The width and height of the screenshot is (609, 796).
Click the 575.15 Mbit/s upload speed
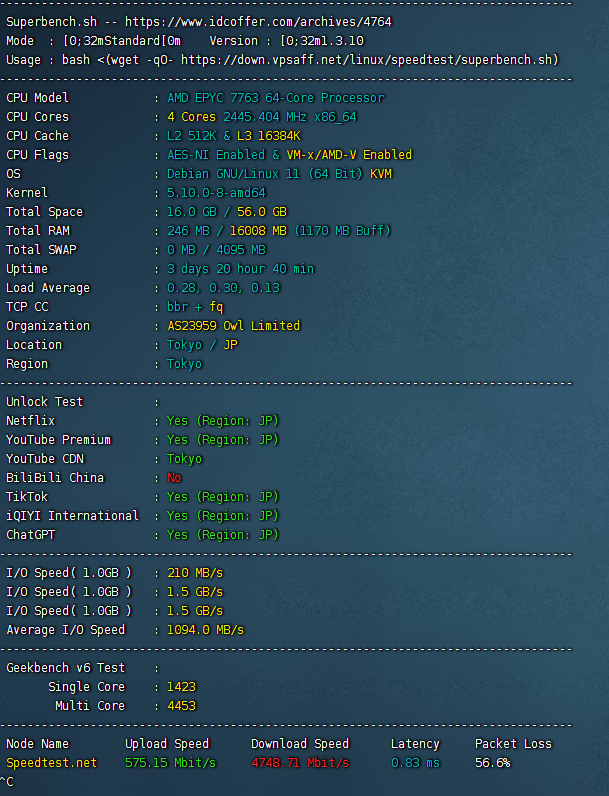[170, 763]
